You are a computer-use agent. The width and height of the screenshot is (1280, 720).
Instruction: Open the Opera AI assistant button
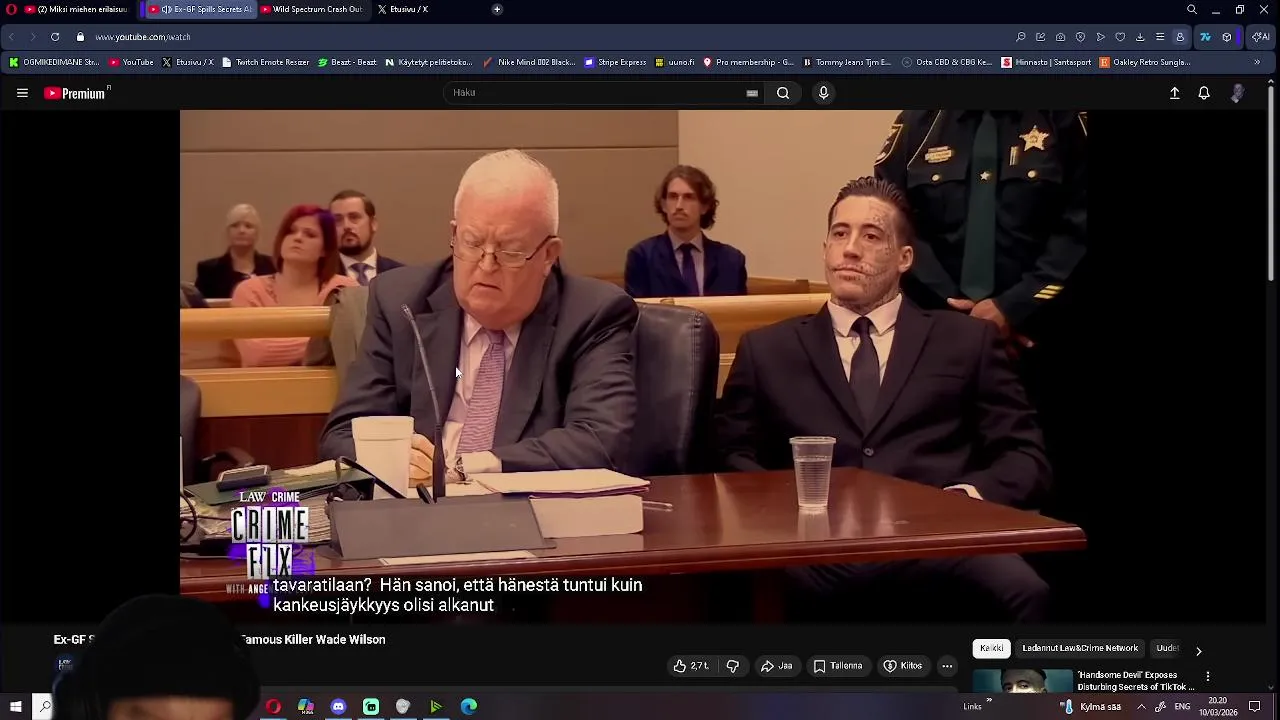(x=1261, y=37)
